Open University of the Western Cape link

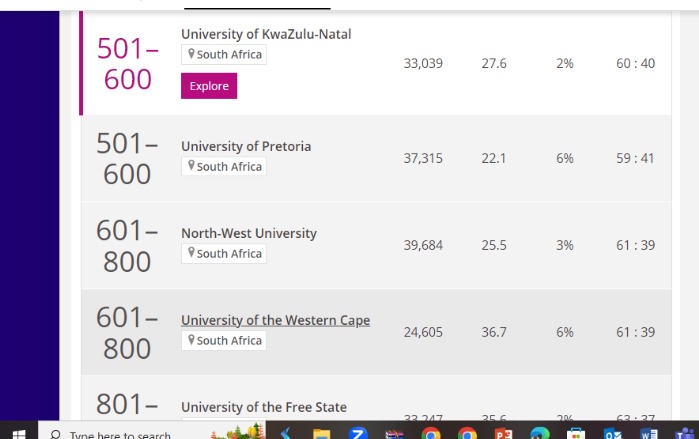275,320
